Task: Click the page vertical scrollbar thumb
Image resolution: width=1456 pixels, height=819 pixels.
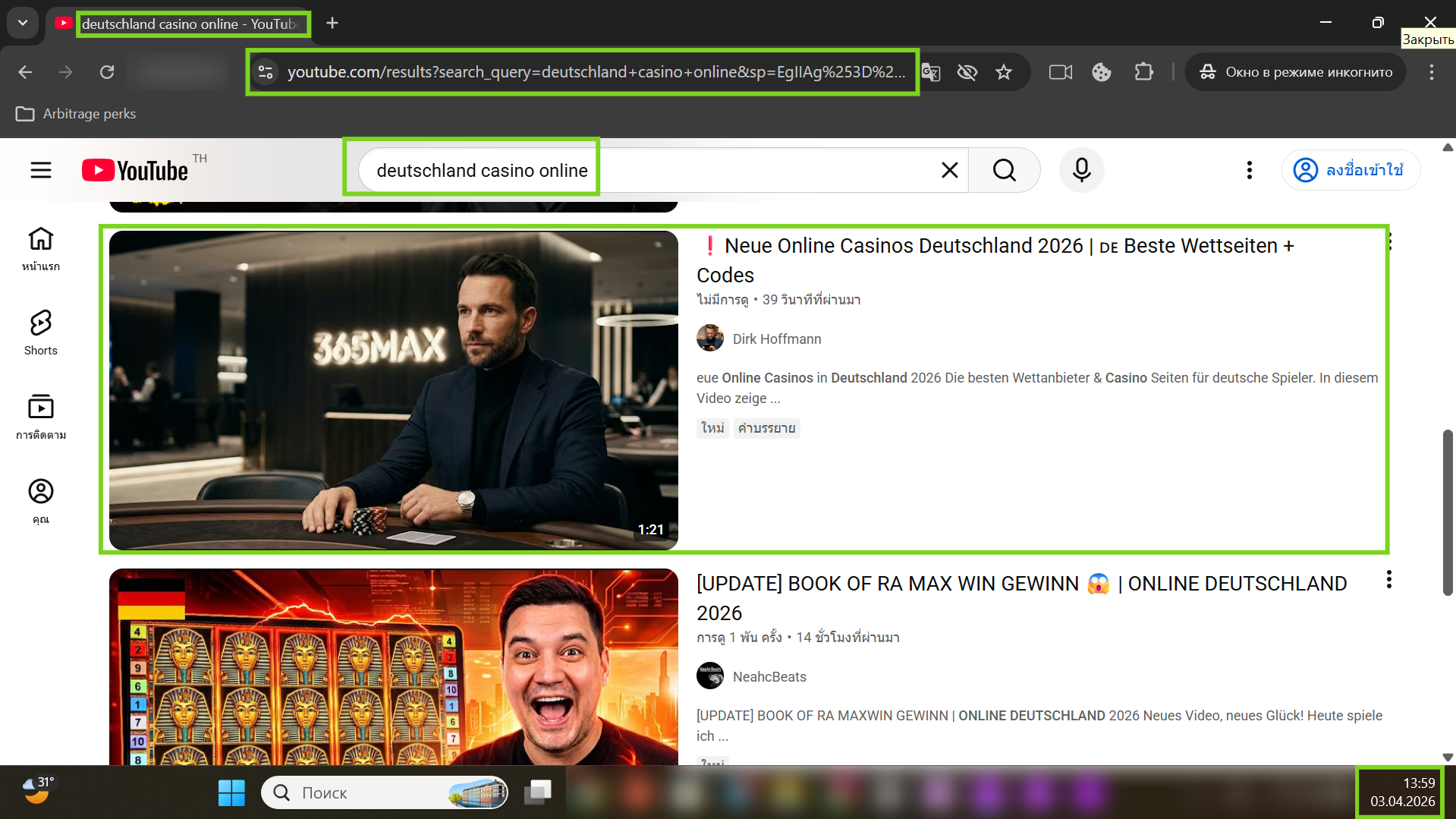Action: pos(1448,512)
